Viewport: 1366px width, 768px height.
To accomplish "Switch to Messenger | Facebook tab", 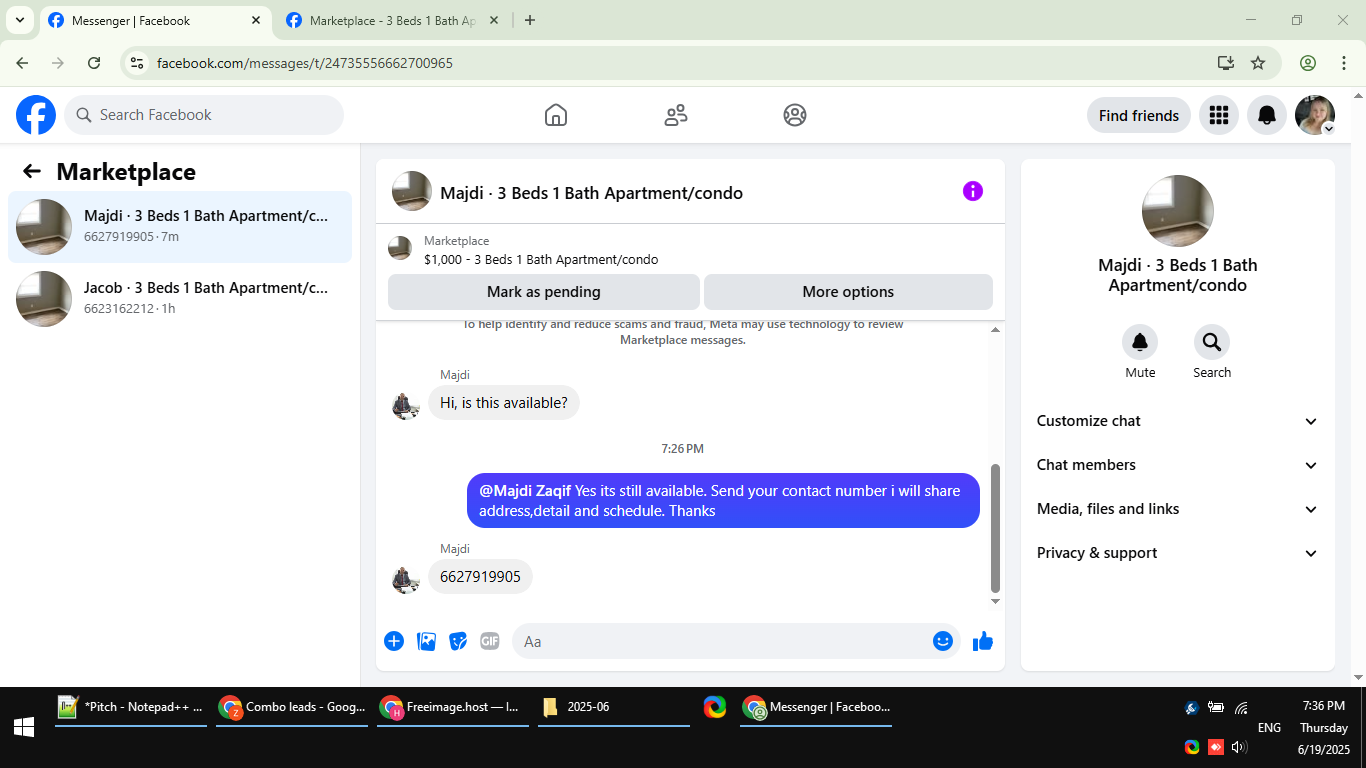I will pyautogui.click(x=156, y=20).
